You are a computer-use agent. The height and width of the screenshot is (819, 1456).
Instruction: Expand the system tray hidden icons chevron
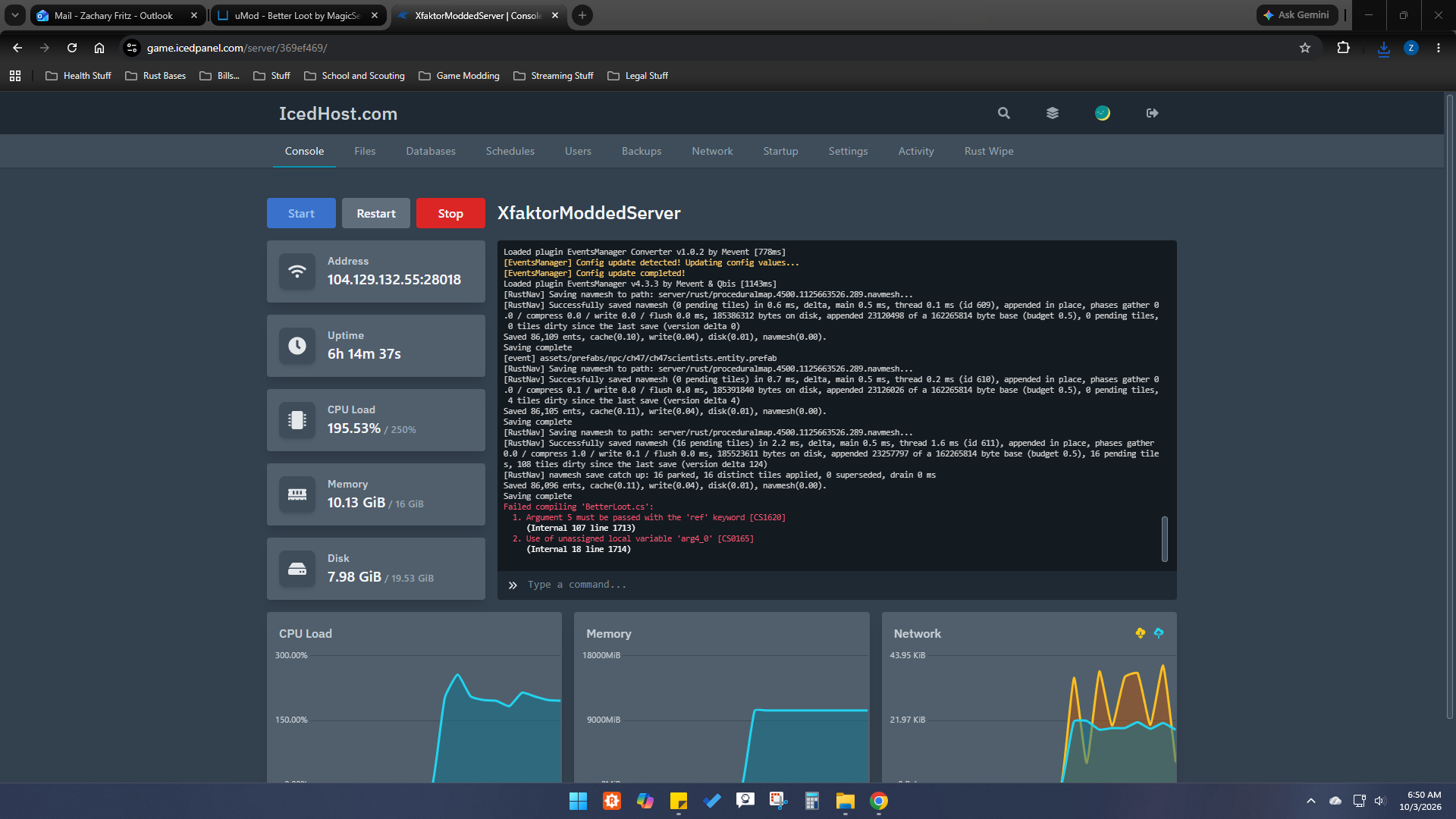click(x=1310, y=801)
